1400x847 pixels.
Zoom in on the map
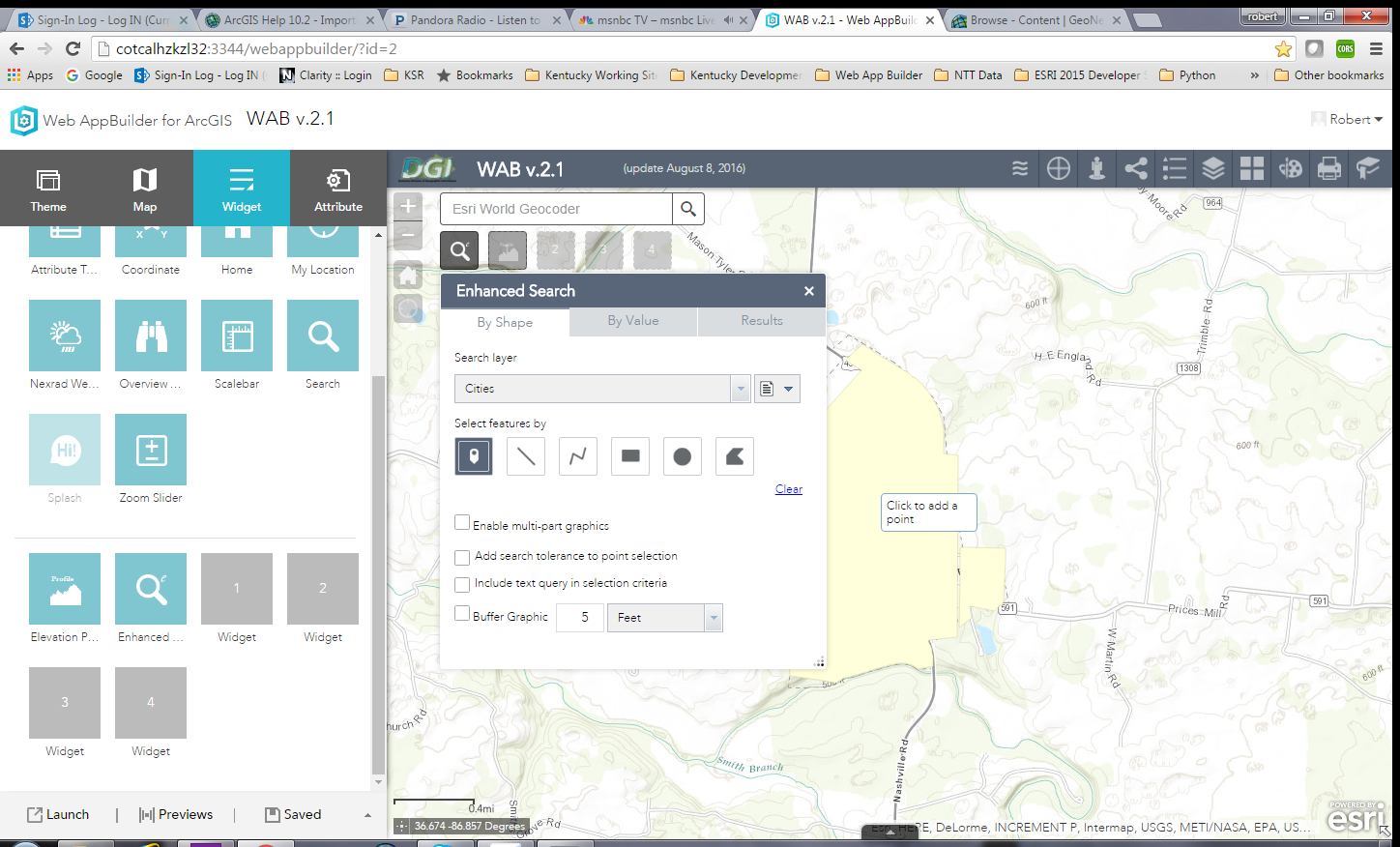pos(409,206)
